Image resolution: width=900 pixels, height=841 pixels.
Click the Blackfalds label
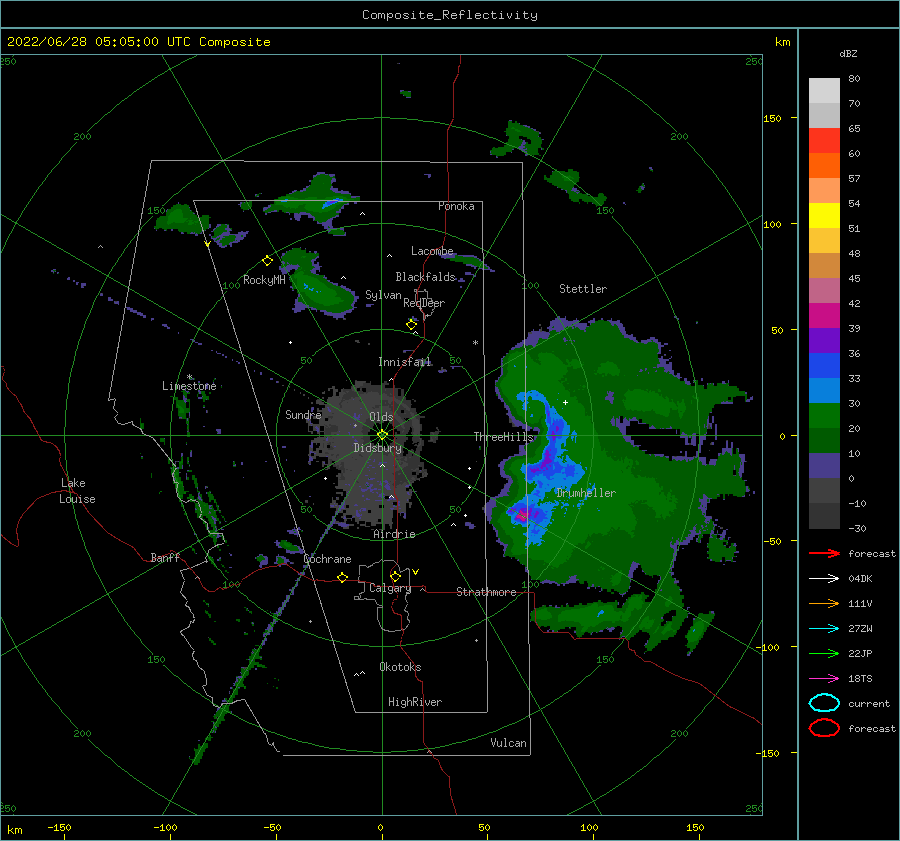(425, 277)
